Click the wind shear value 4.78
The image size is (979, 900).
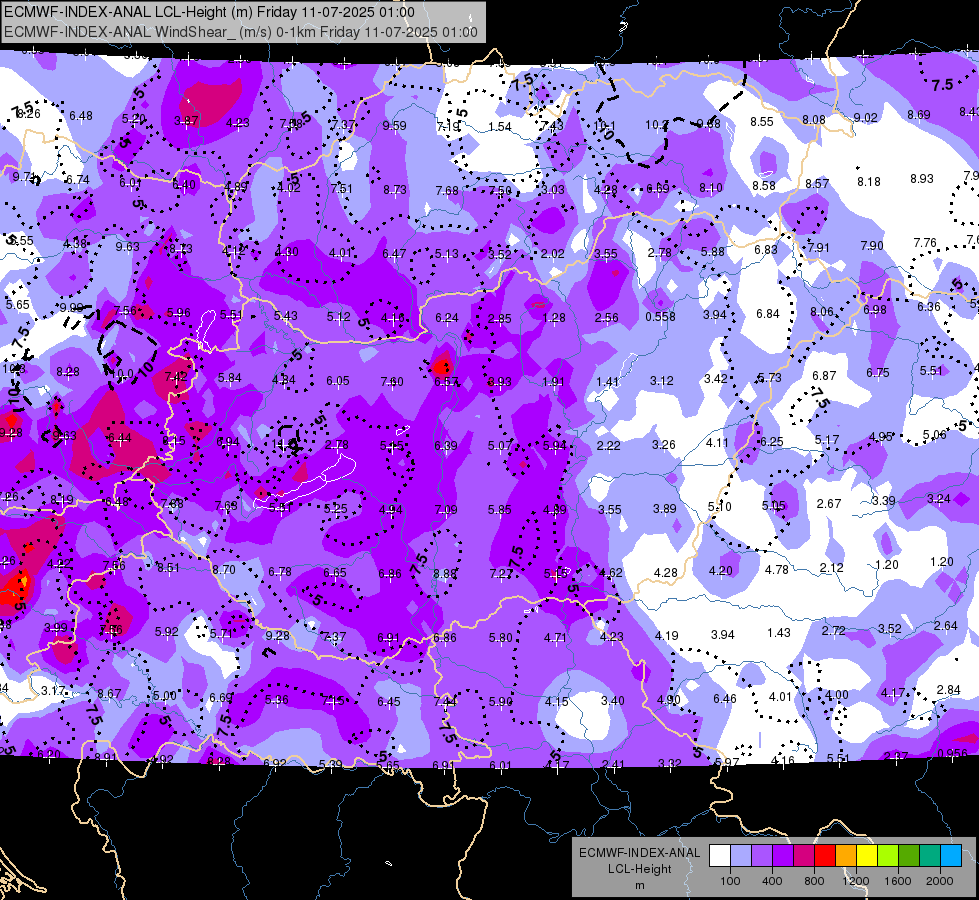[777, 570]
